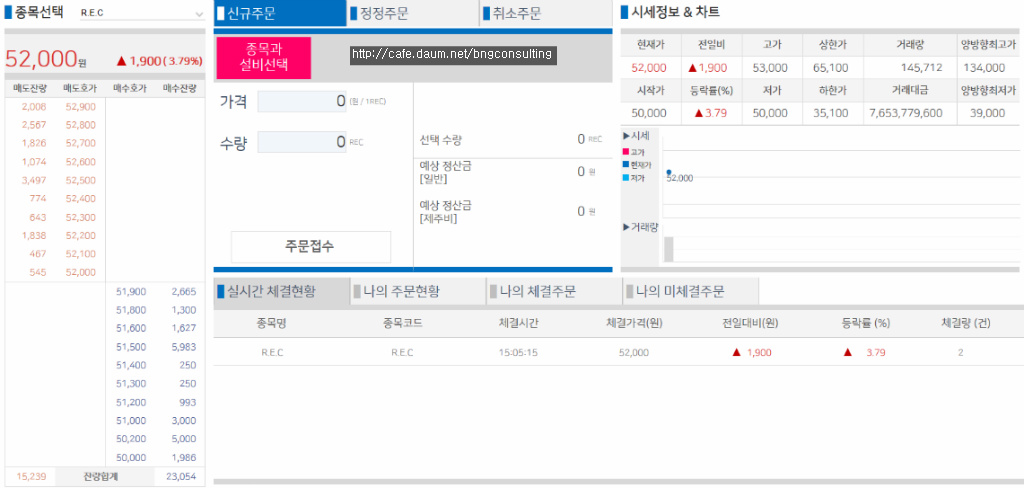Click the 종목과 설비선택 button
The height and width of the screenshot is (488, 1024).
coord(264,57)
